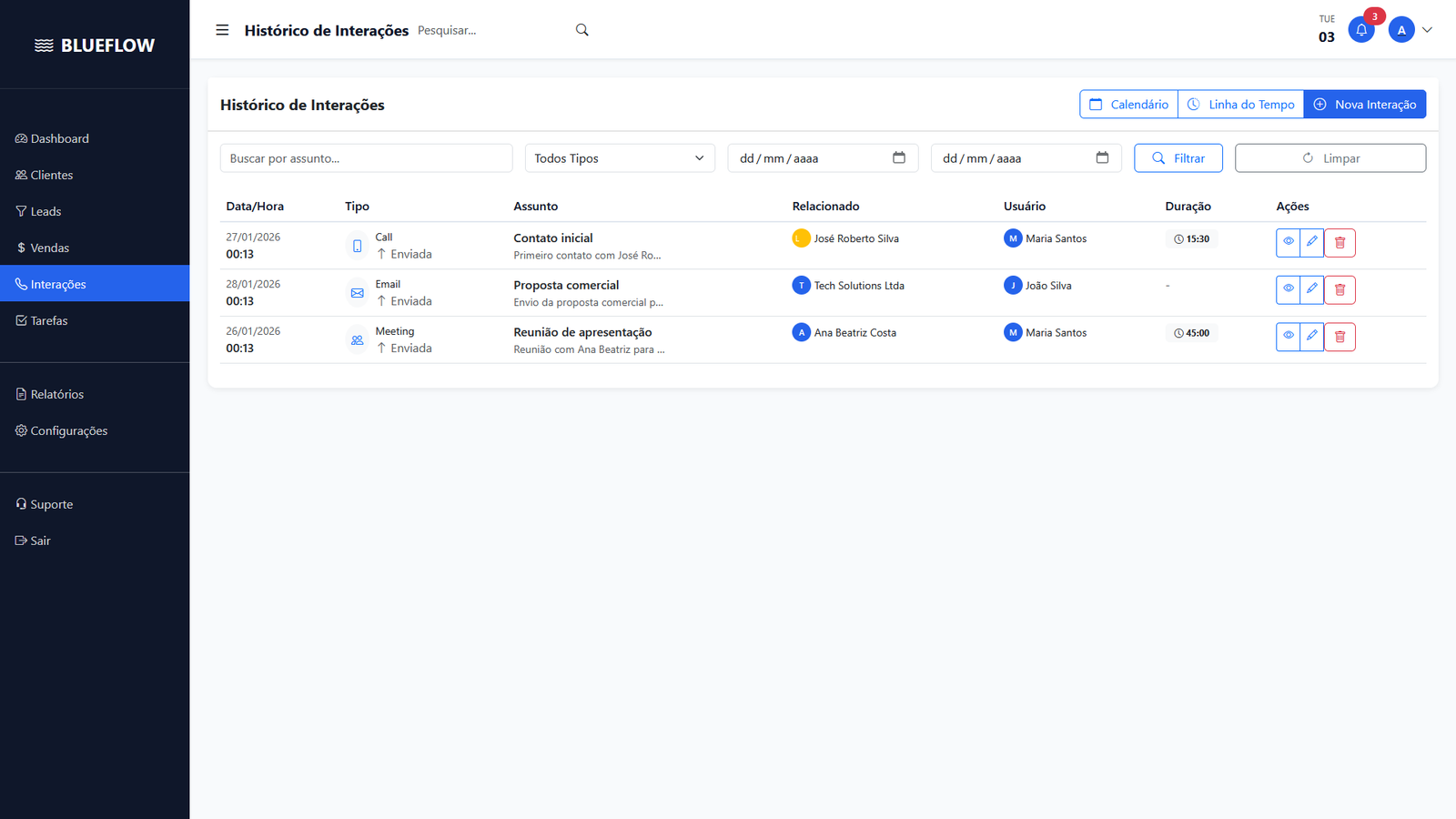The width and height of the screenshot is (1456, 819).
Task: Click the Email envelope icon on Proposta comercial row
Action: [x=357, y=292]
